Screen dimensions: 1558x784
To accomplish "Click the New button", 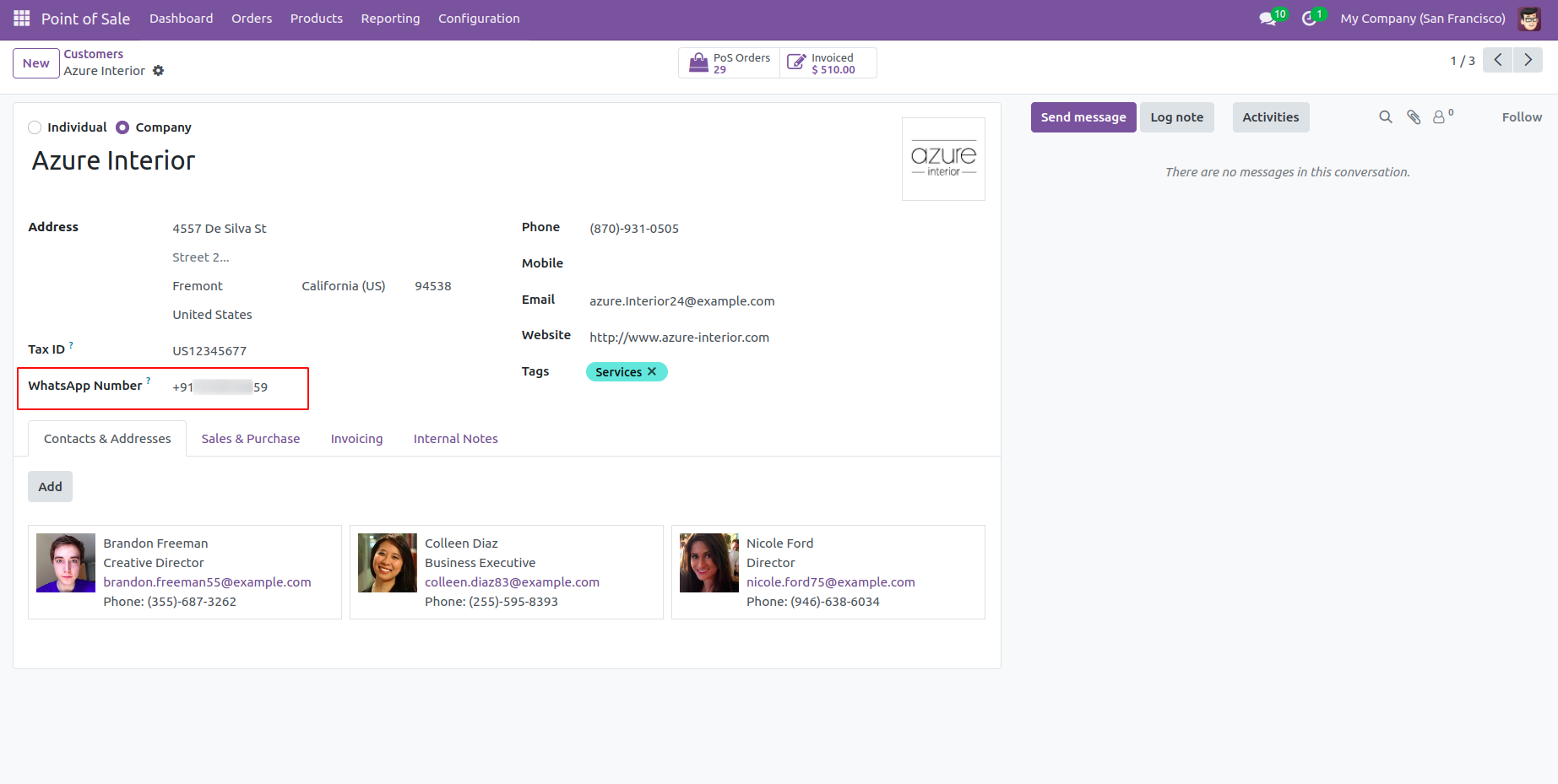I will pyautogui.click(x=36, y=63).
